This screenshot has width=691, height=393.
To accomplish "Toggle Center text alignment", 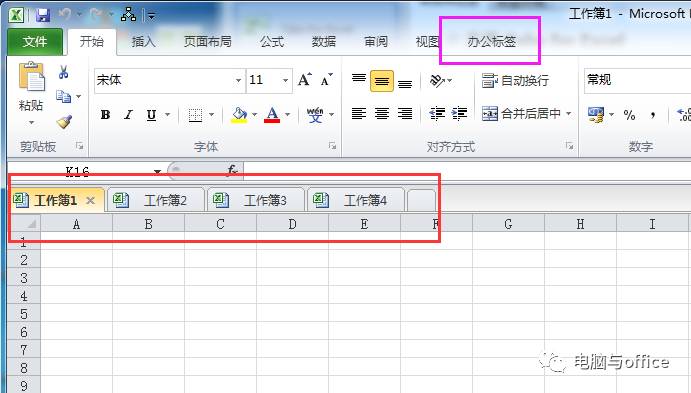I will coord(382,114).
